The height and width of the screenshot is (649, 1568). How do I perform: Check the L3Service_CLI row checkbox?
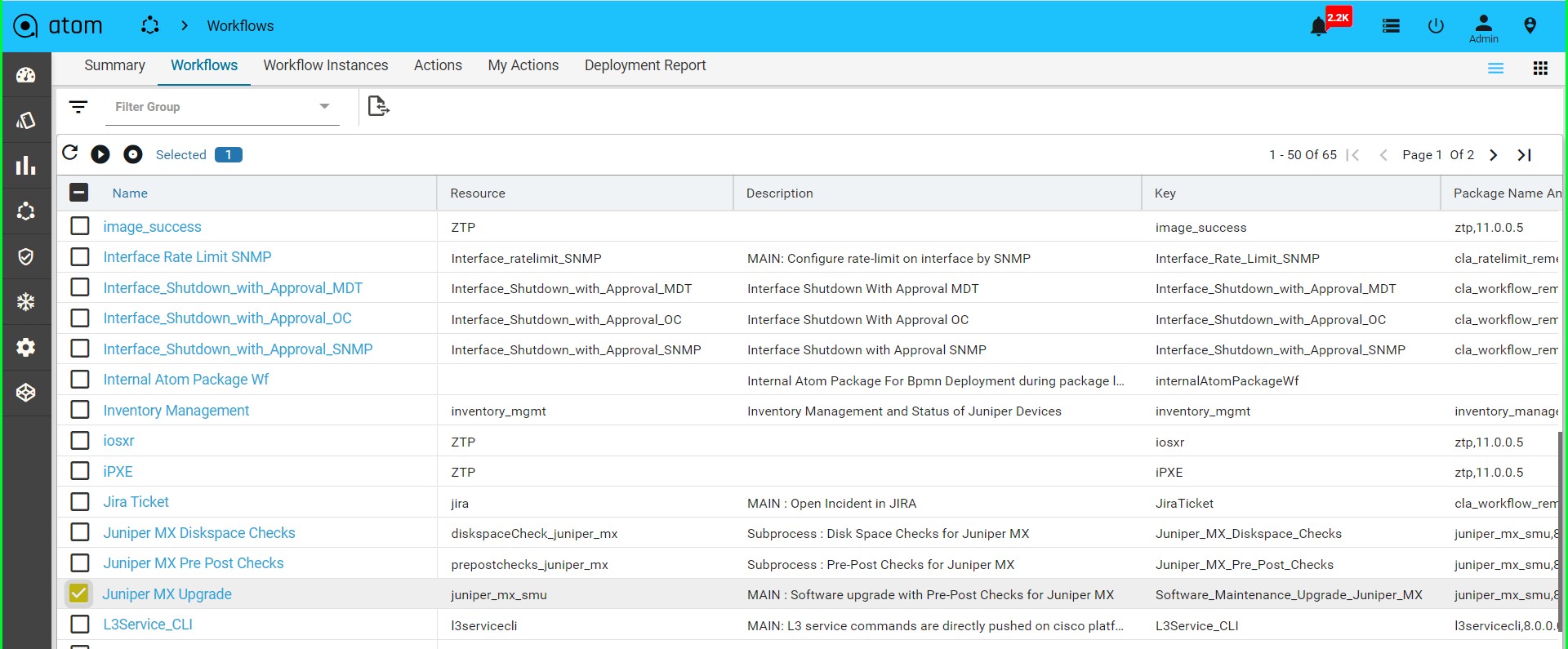point(80,625)
